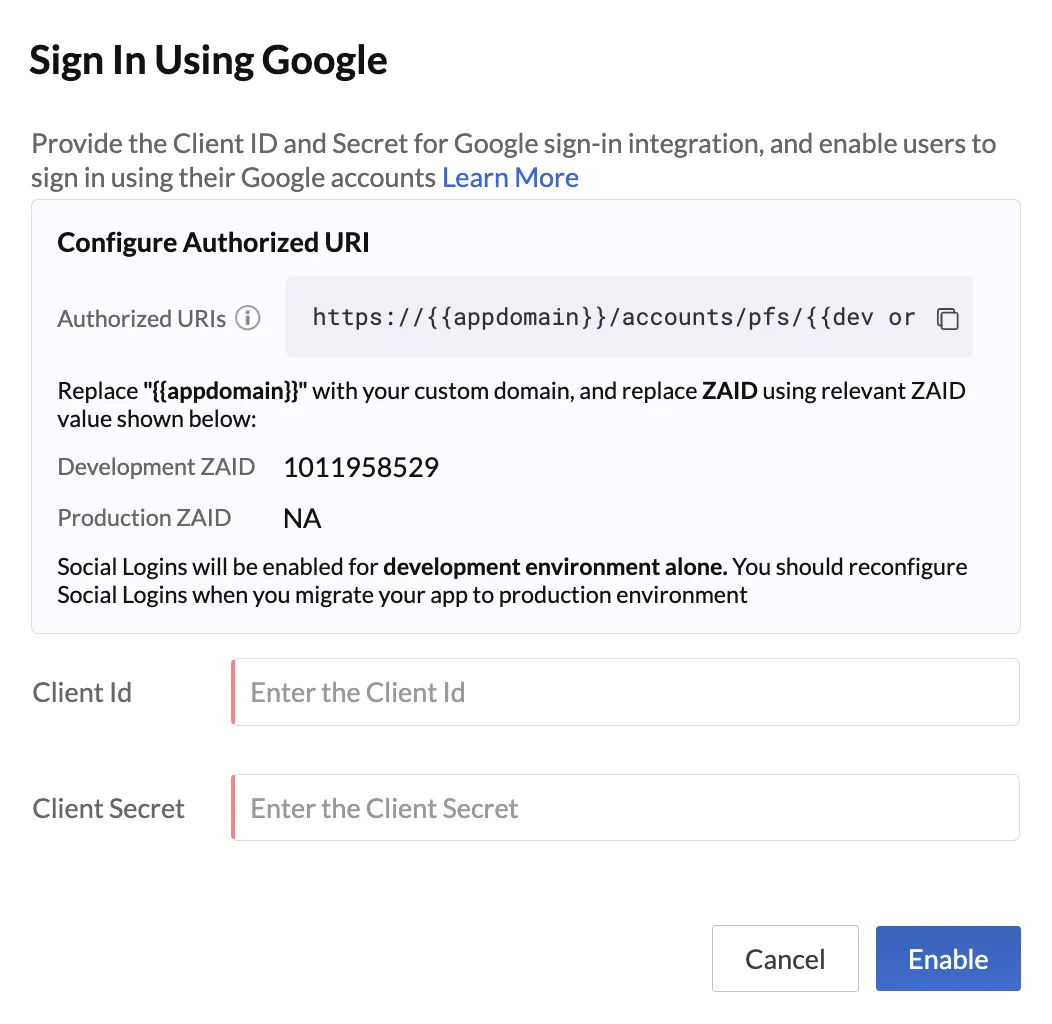
Task: Click the Configure Authorized URI heading
Action: (x=213, y=242)
